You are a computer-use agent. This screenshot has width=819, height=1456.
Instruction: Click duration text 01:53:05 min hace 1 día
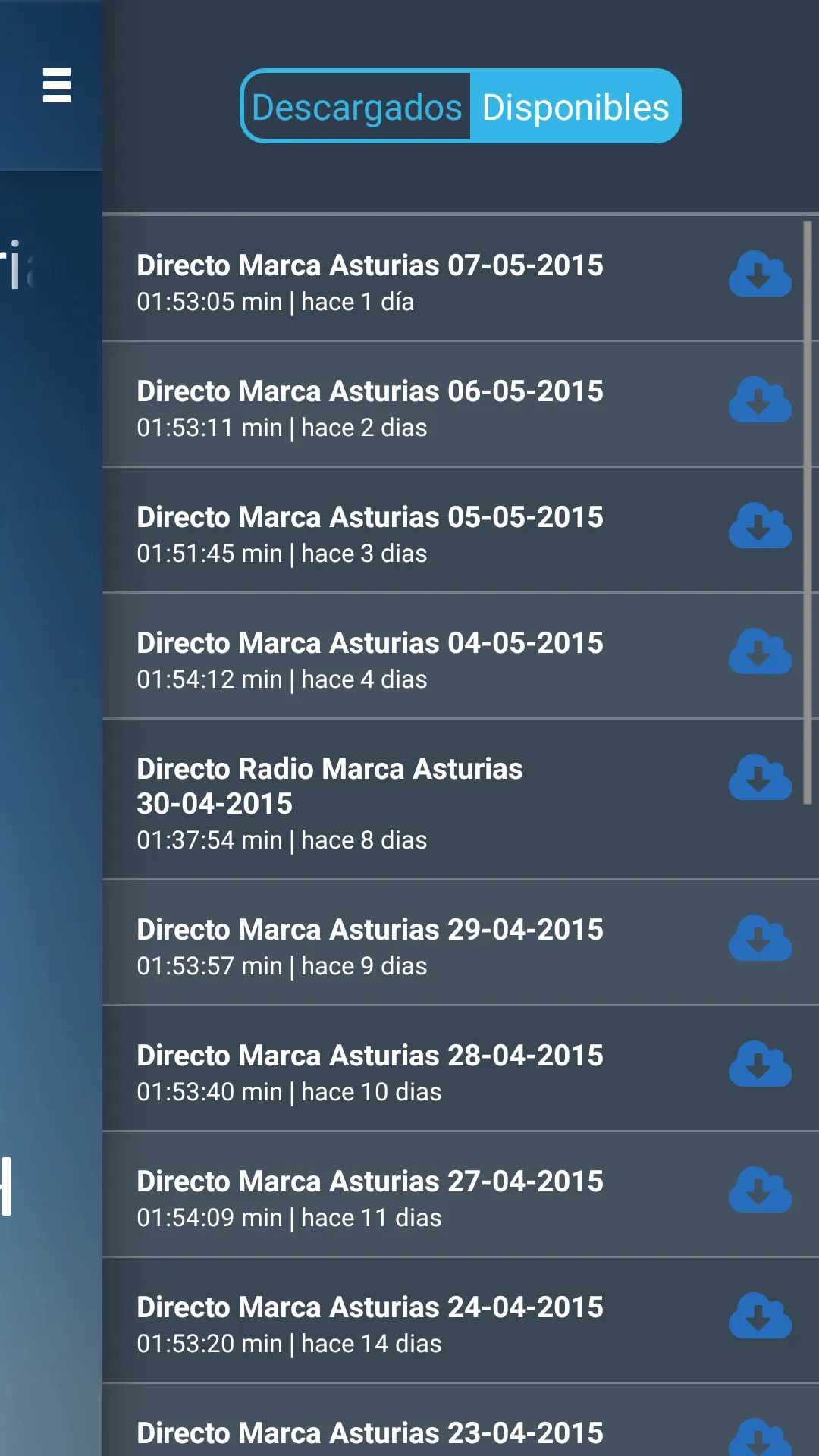(x=275, y=302)
